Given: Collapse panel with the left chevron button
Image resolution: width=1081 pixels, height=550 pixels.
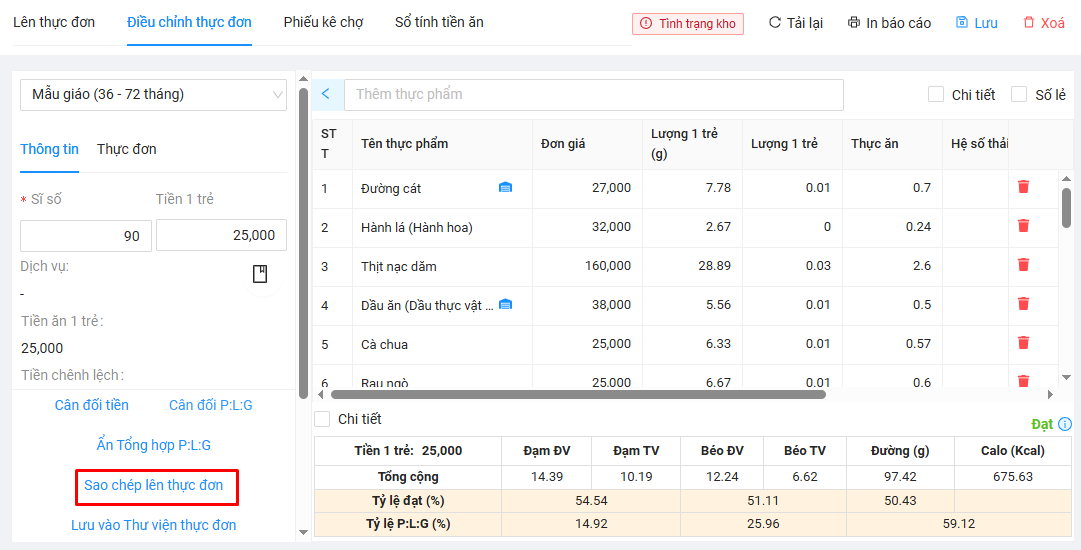Looking at the screenshot, I should click(326, 94).
